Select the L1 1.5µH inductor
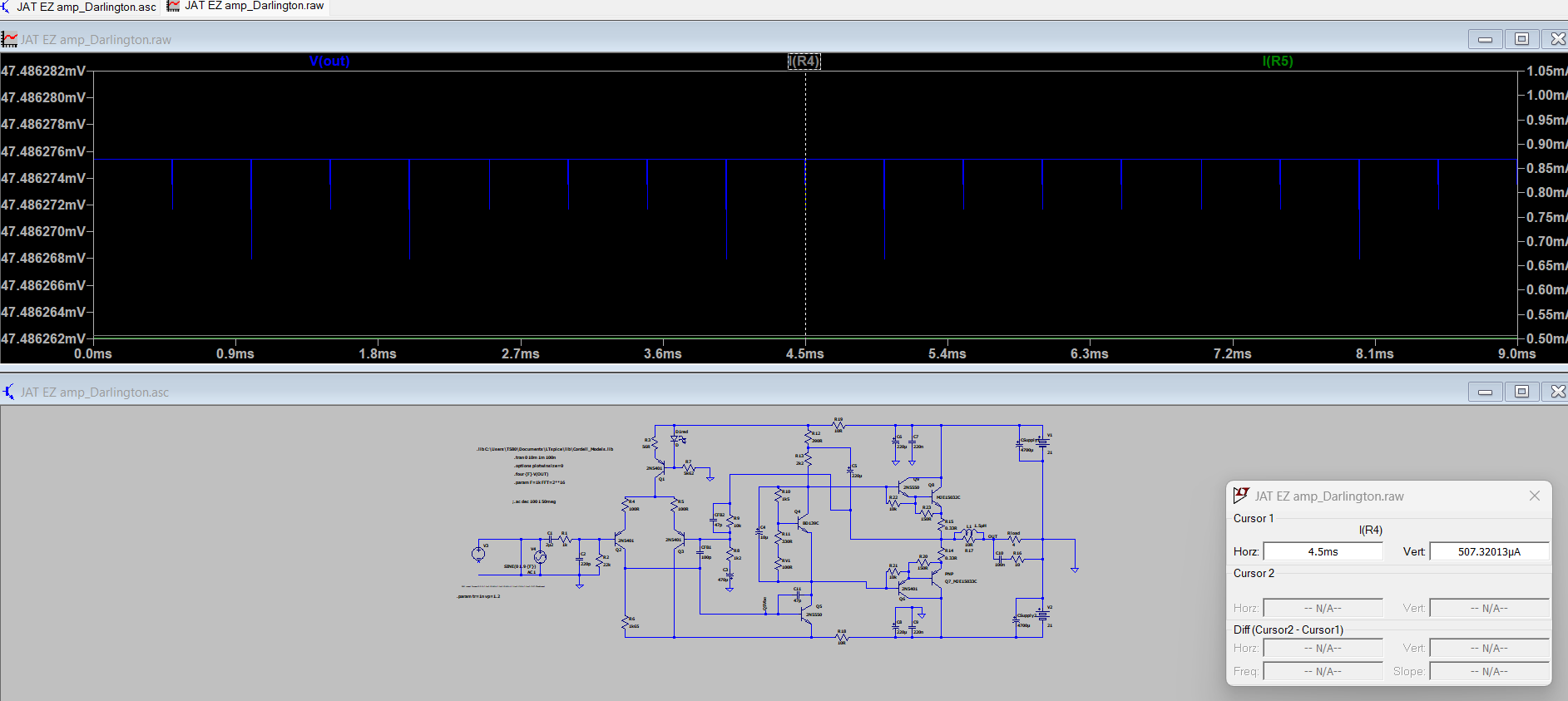Image resolution: width=1568 pixels, height=701 pixels. point(970,532)
